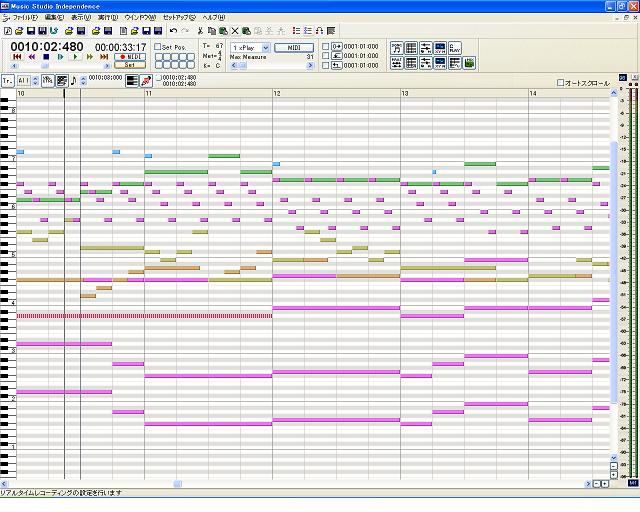Click the Copy icon in the toolbar
640x512 pixels.
tap(211, 31)
